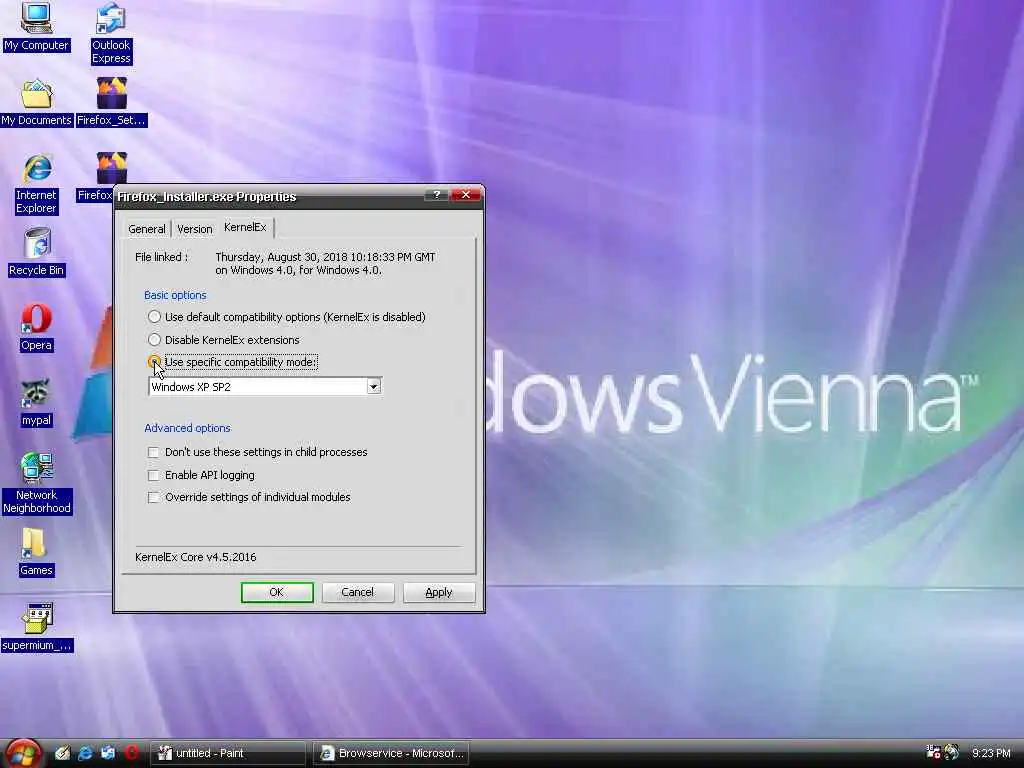1024x768 pixels.
Task: Click the File linked date text
Action: tap(325, 263)
